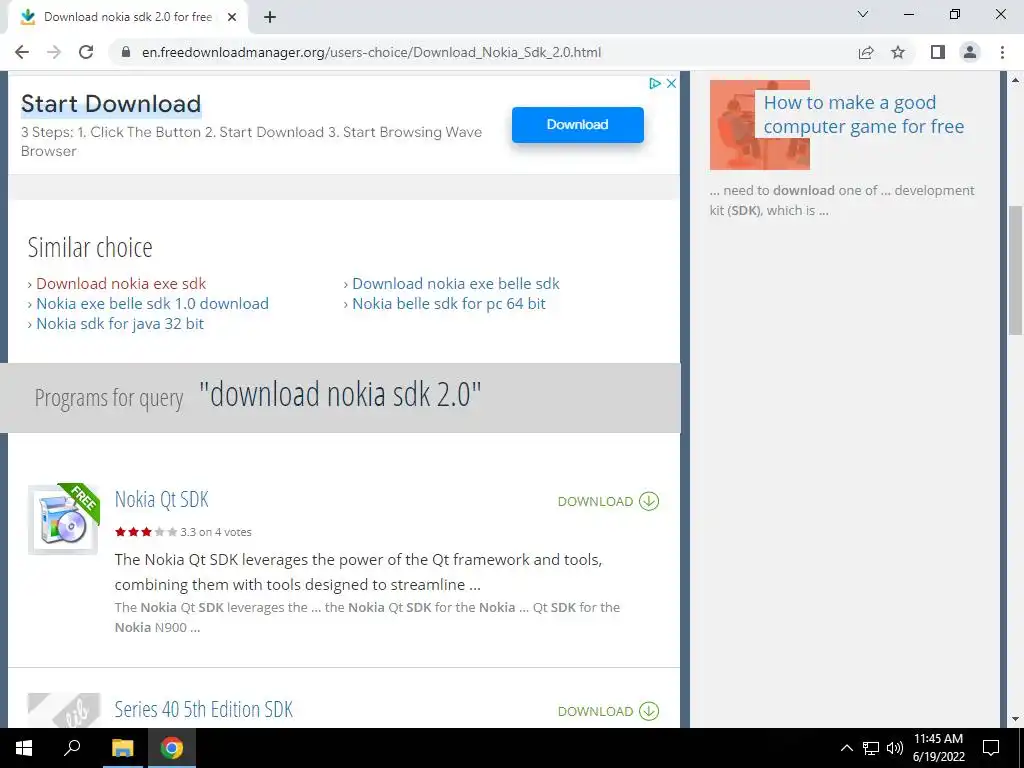The width and height of the screenshot is (1024, 768).
Task: Open volume control tray icon
Action: tap(895, 748)
